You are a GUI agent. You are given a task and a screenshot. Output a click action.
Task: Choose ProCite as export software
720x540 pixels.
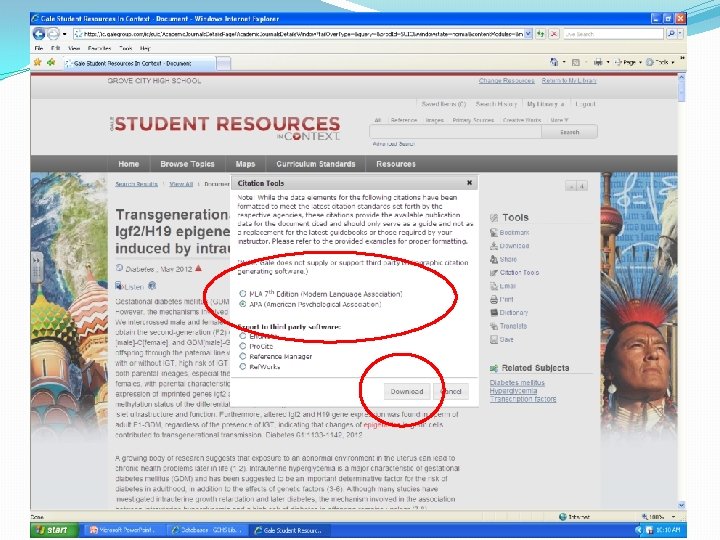242,346
